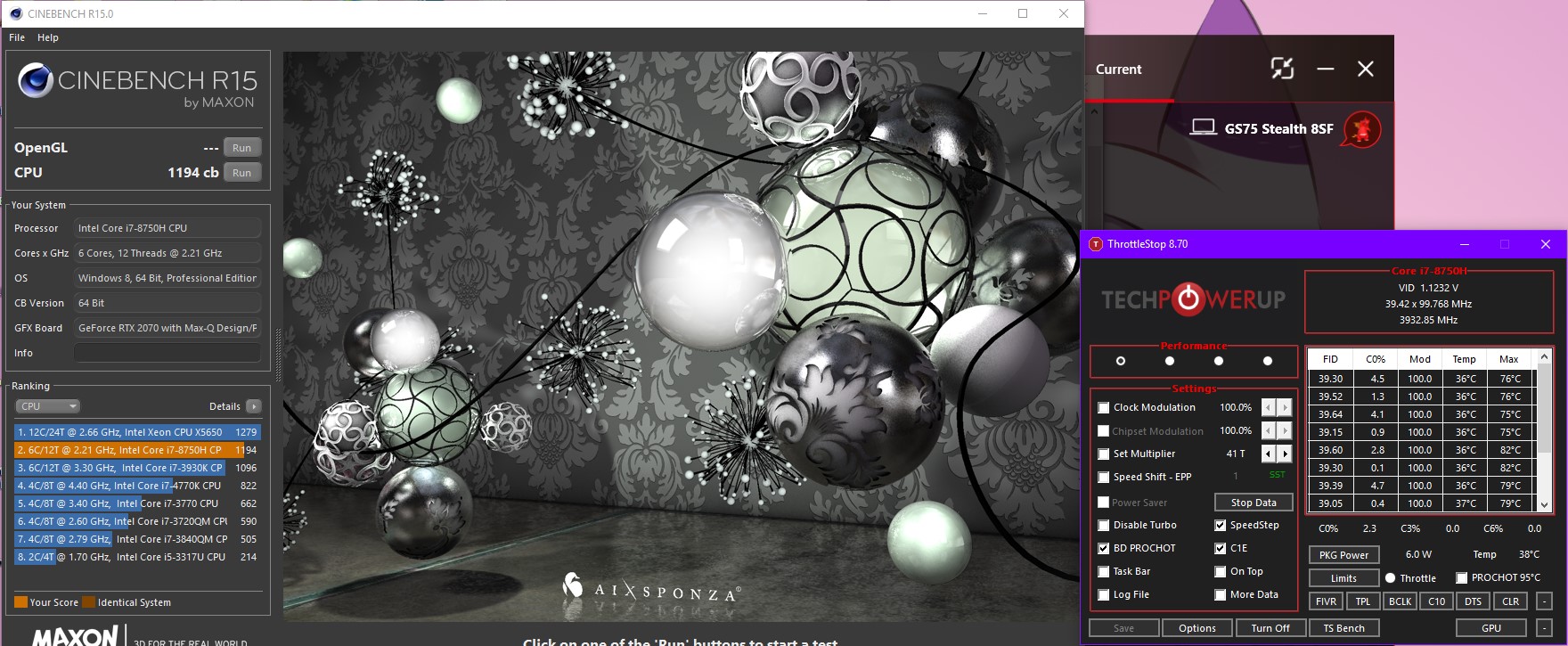The width and height of the screenshot is (1568, 646).
Task: Enable the Task Bar checkbox
Action: pyautogui.click(x=1104, y=571)
